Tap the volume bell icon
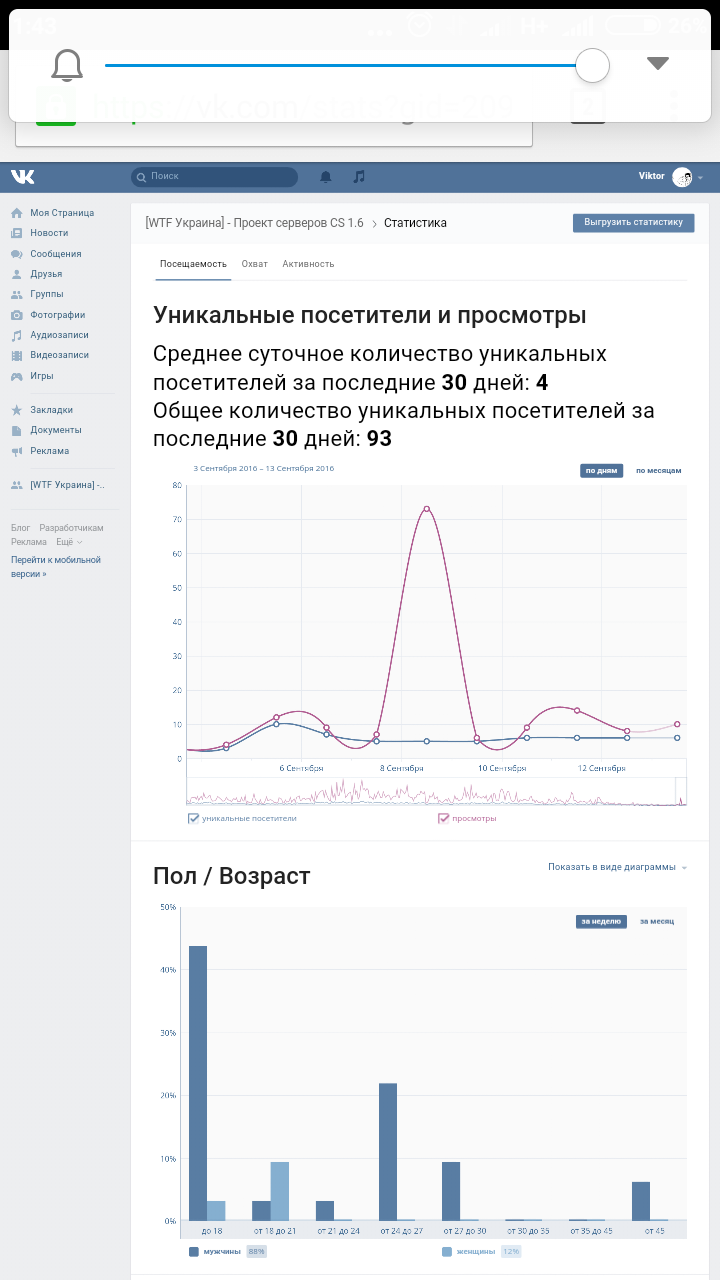Image resolution: width=720 pixels, height=1280 pixels. click(x=67, y=66)
